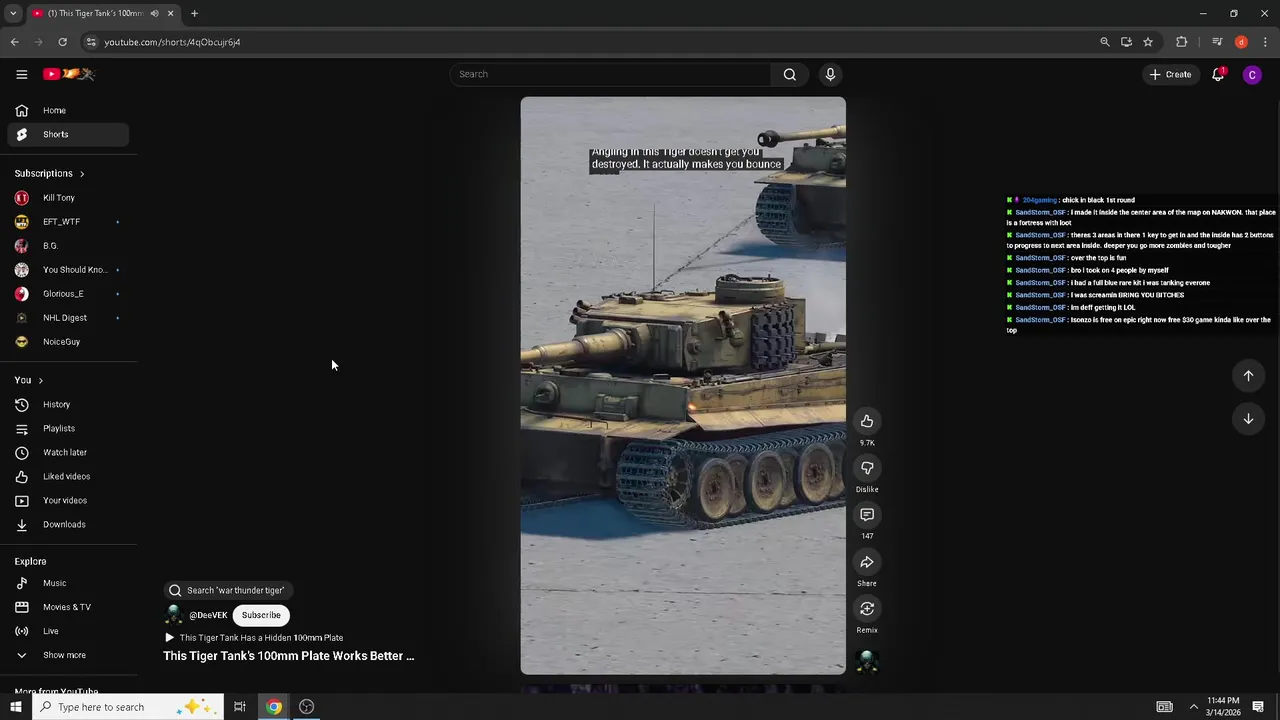The width and height of the screenshot is (1280, 720).
Task: Click the YouTube search input field
Action: [x=610, y=74]
